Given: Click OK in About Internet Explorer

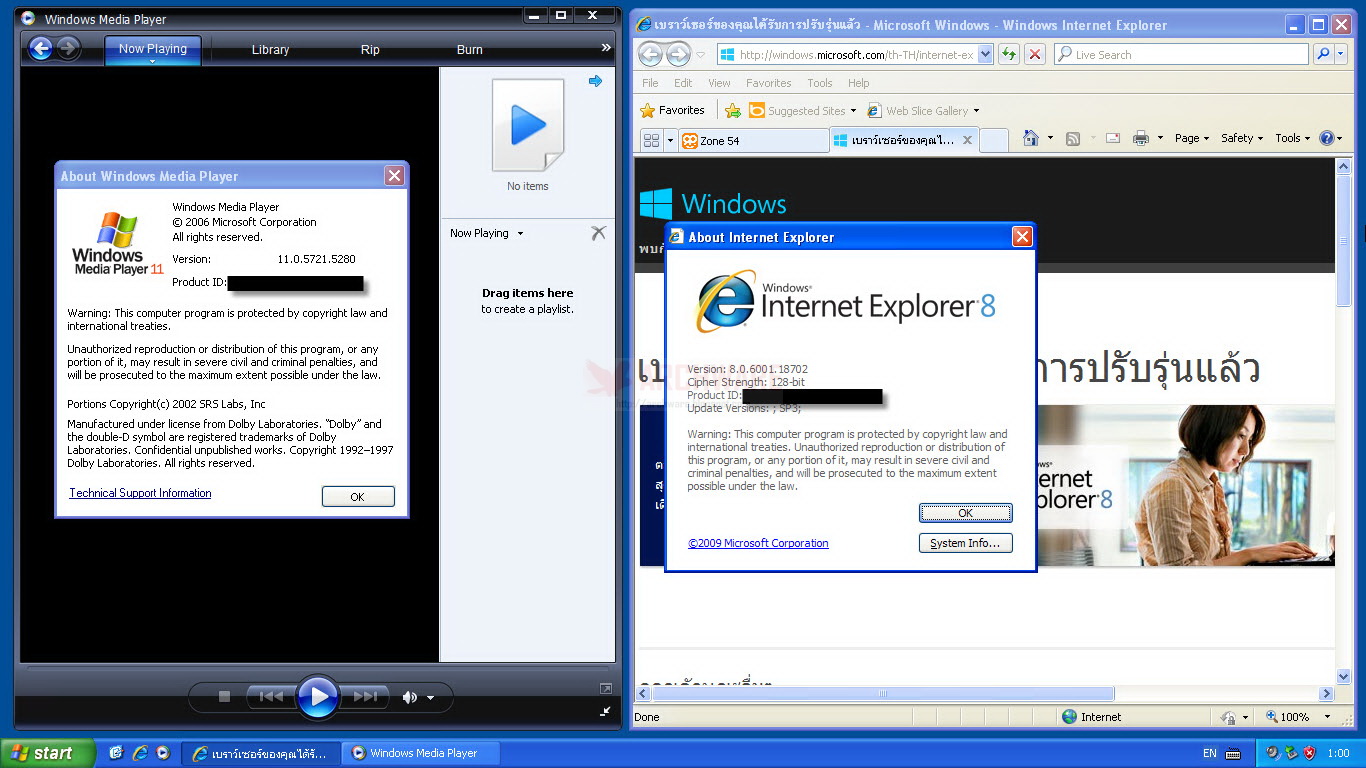Looking at the screenshot, I should coord(966,513).
